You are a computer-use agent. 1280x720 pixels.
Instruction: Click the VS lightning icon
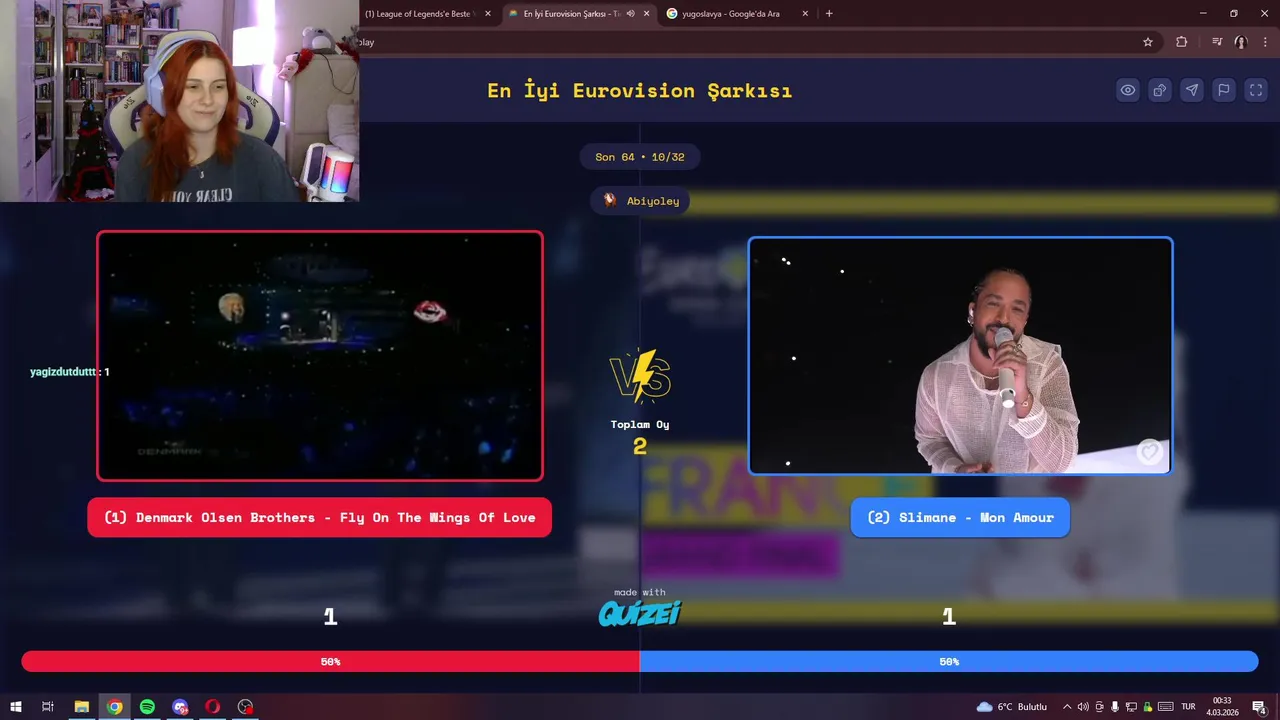pos(640,376)
